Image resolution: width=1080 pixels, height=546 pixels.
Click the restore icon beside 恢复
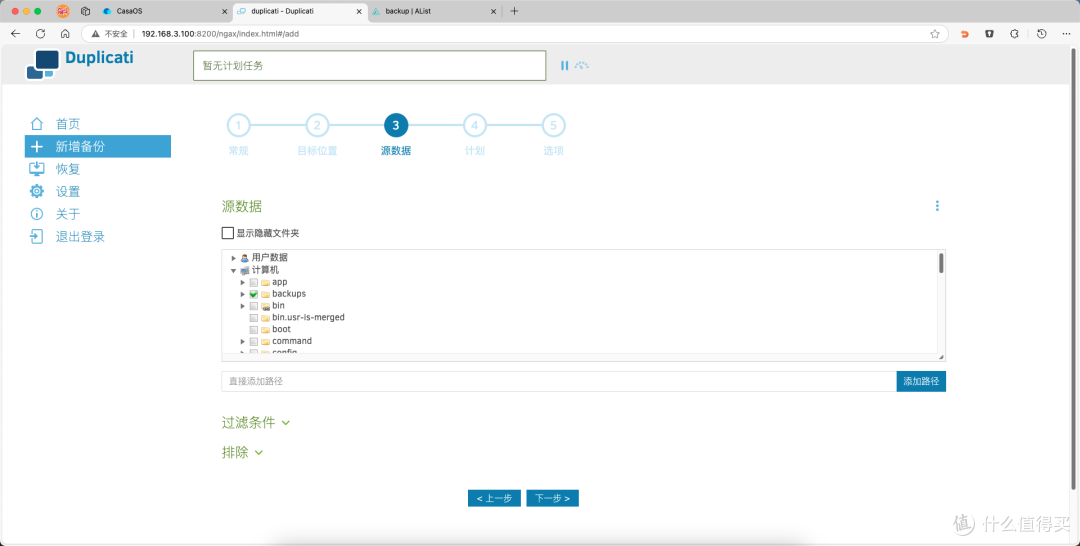pyautogui.click(x=37, y=169)
